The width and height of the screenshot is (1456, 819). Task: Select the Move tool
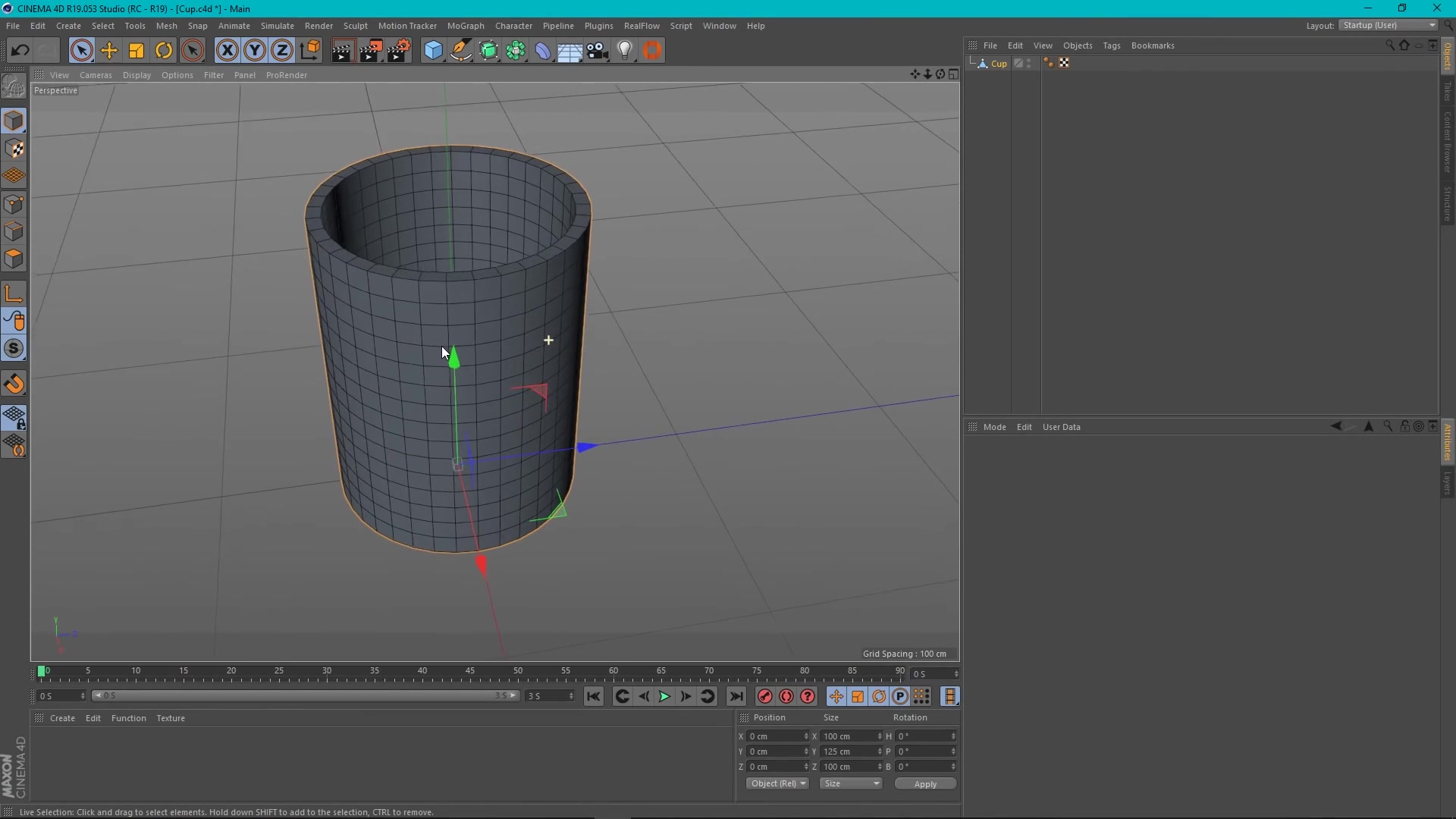pos(109,50)
